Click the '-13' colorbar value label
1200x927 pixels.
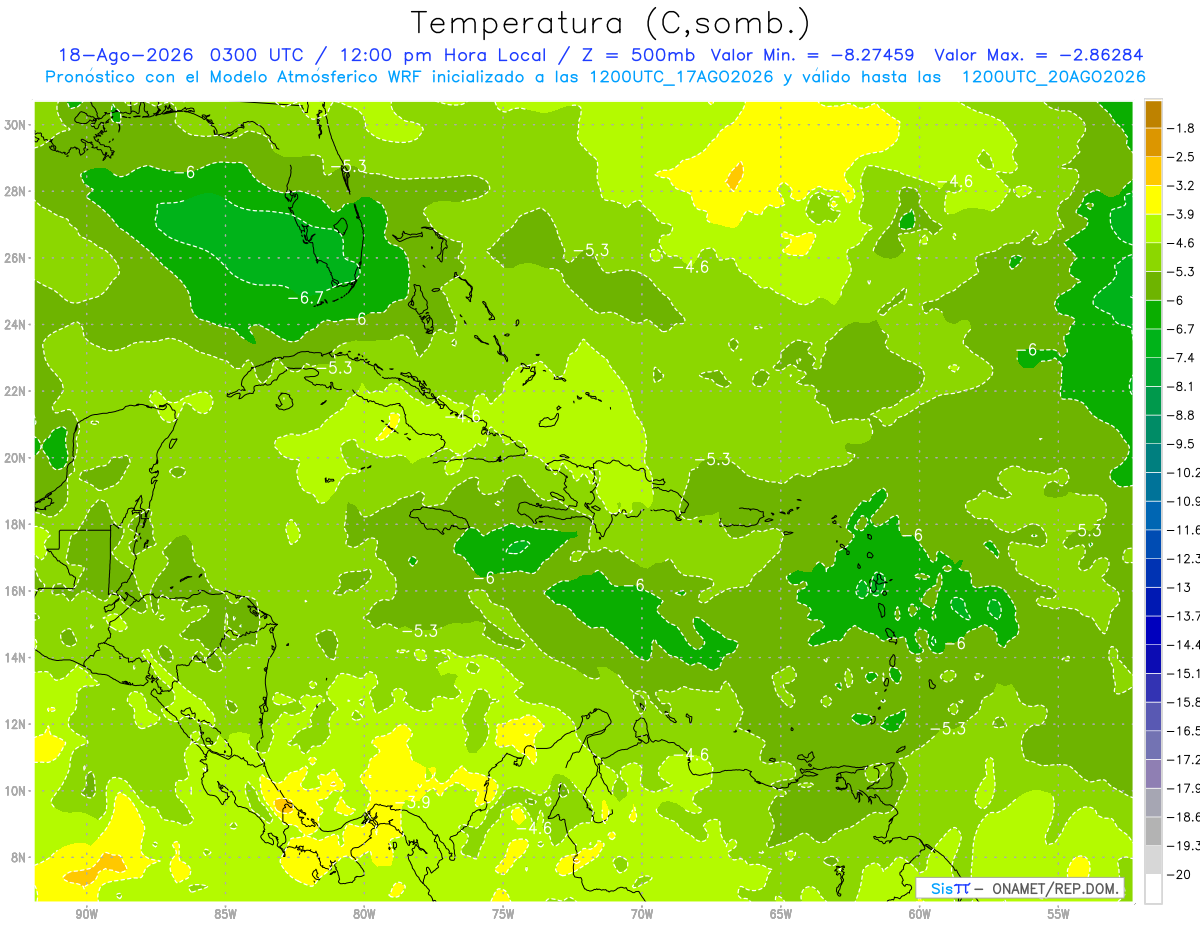pyautogui.click(x=1179, y=587)
